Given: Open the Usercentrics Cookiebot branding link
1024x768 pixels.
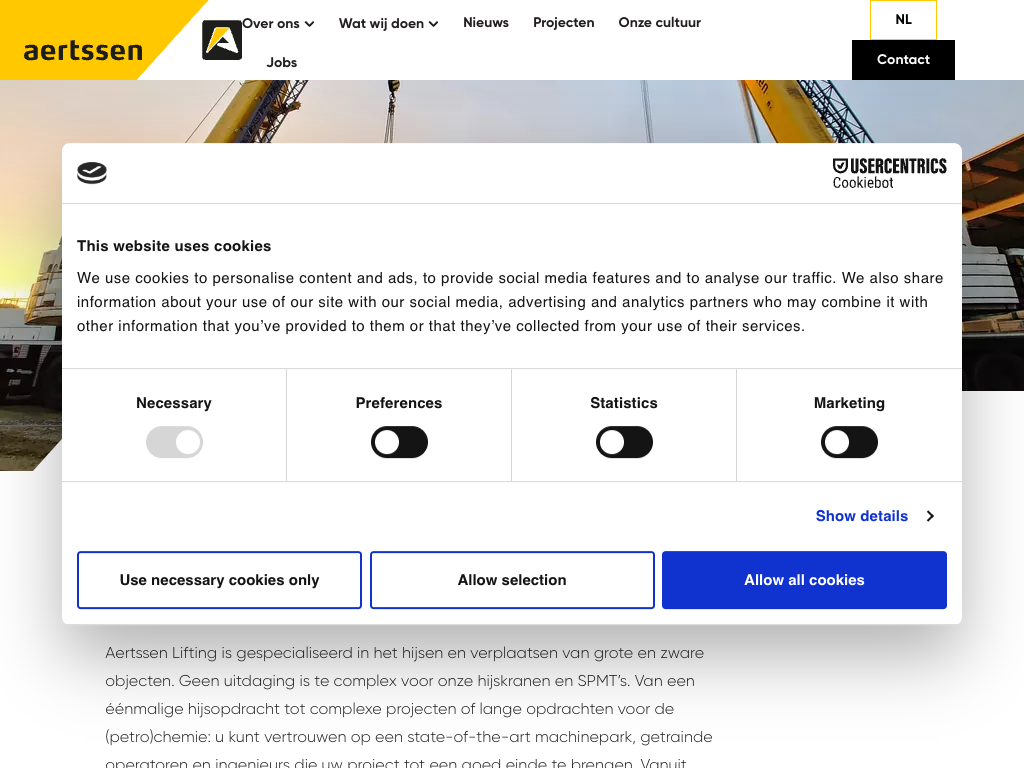Looking at the screenshot, I should (x=889, y=173).
